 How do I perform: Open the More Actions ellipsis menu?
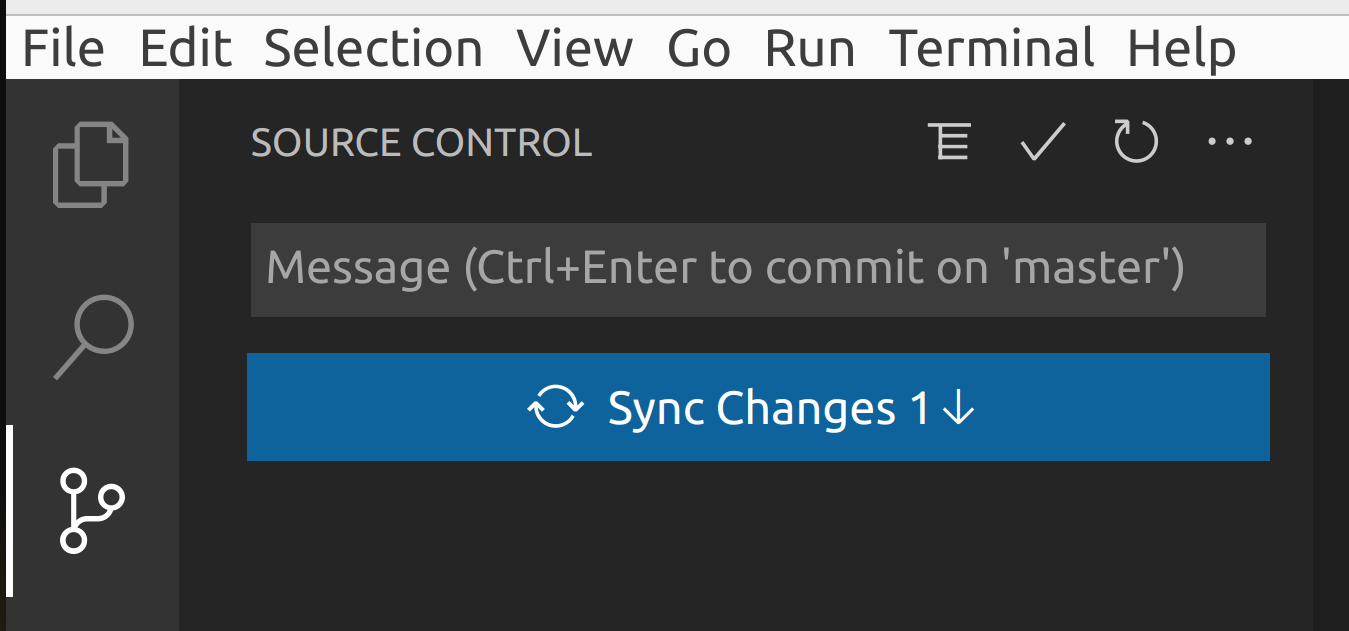(1229, 142)
